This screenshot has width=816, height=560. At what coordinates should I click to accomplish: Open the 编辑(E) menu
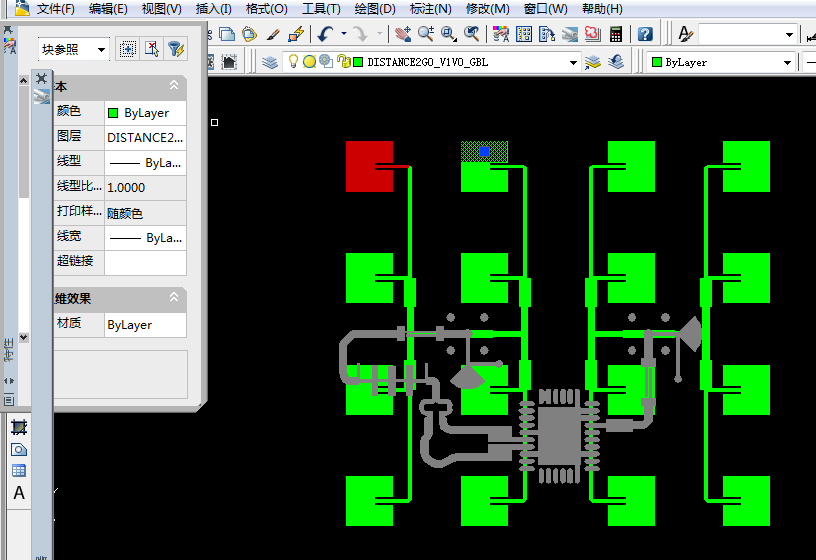pos(108,9)
